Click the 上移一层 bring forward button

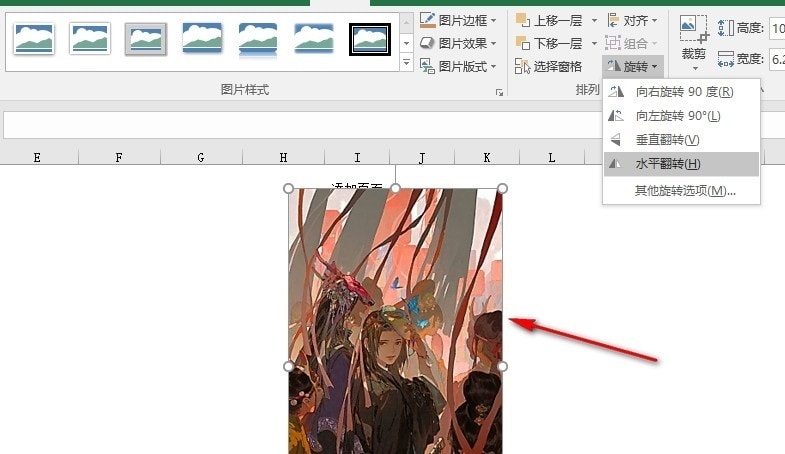pos(551,21)
